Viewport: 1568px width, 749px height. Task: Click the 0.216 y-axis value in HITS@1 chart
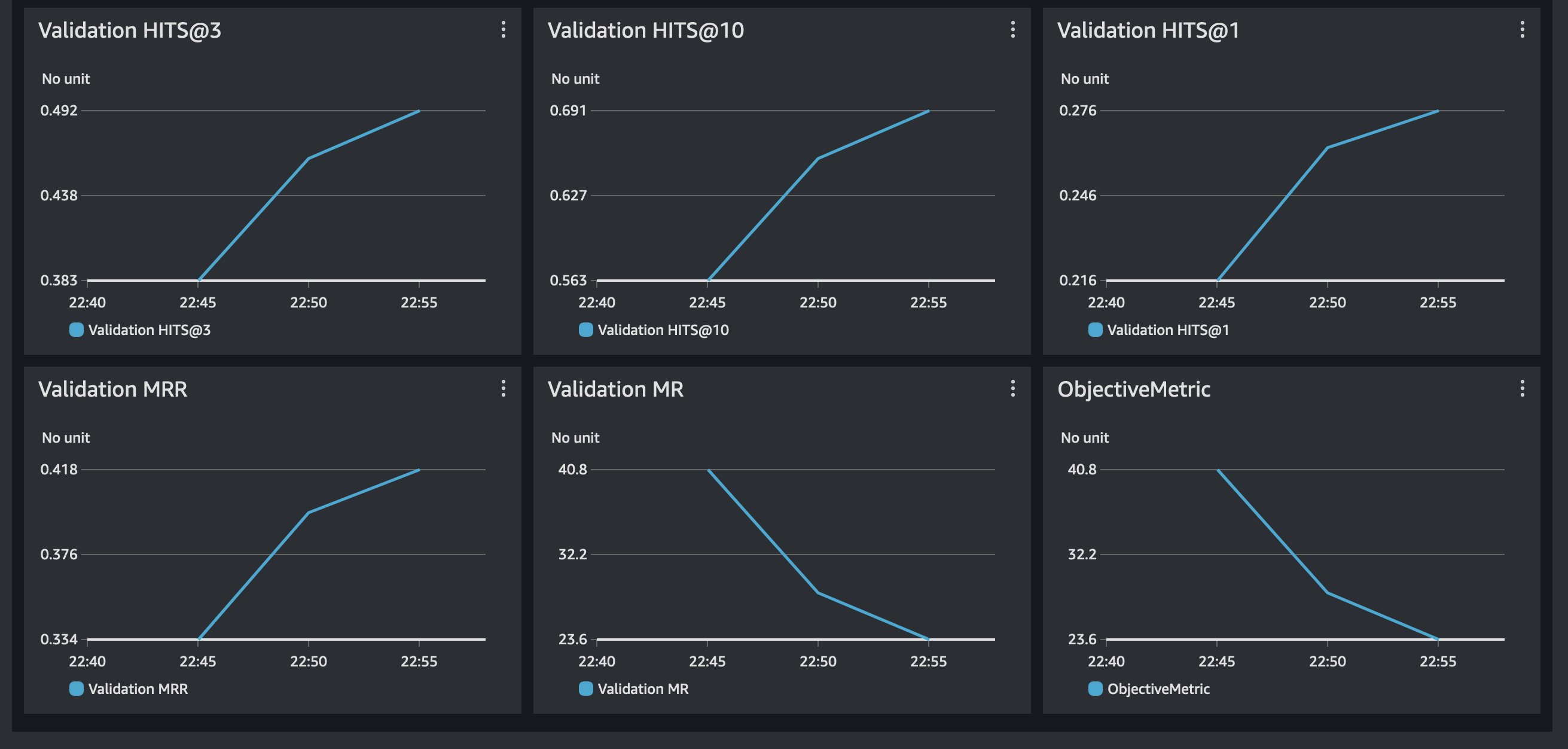click(1078, 280)
